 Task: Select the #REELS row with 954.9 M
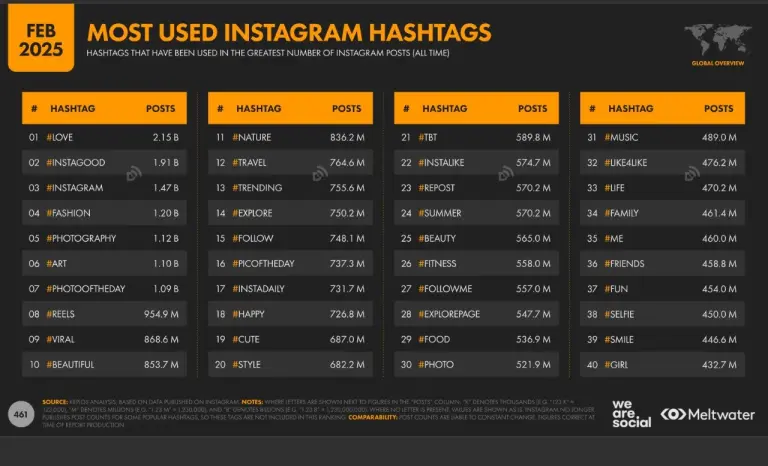pyautogui.click(x=104, y=314)
